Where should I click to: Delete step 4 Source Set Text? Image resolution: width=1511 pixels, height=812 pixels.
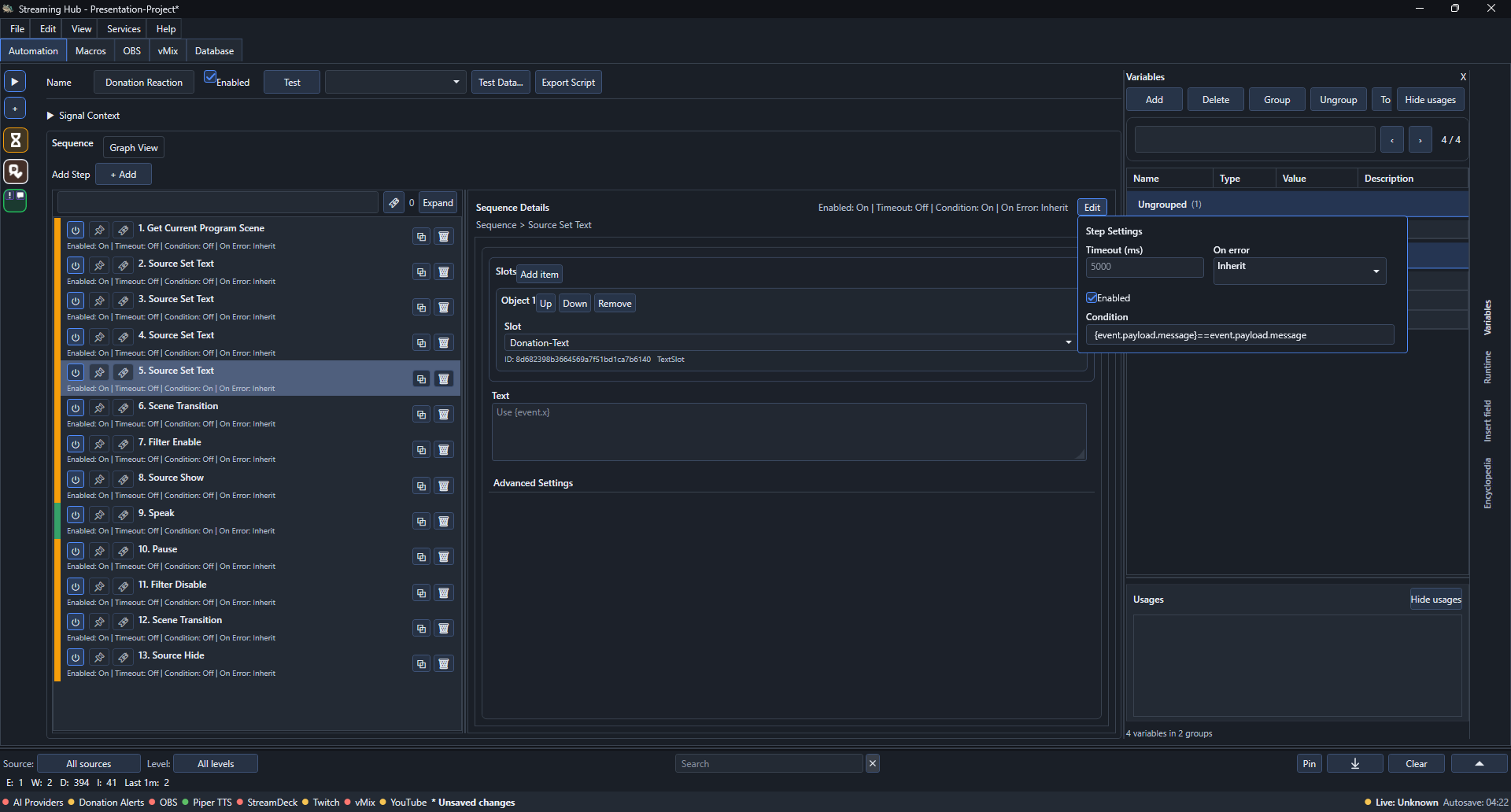point(444,343)
